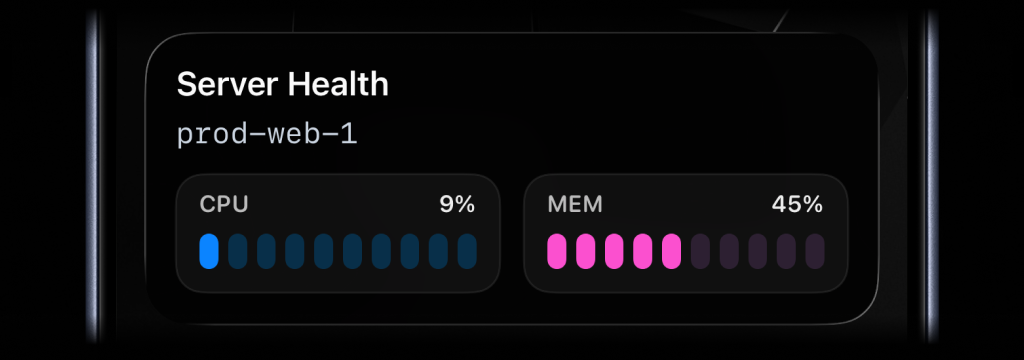Click the last dim MEM bar segment

click(x=816, y=252)
